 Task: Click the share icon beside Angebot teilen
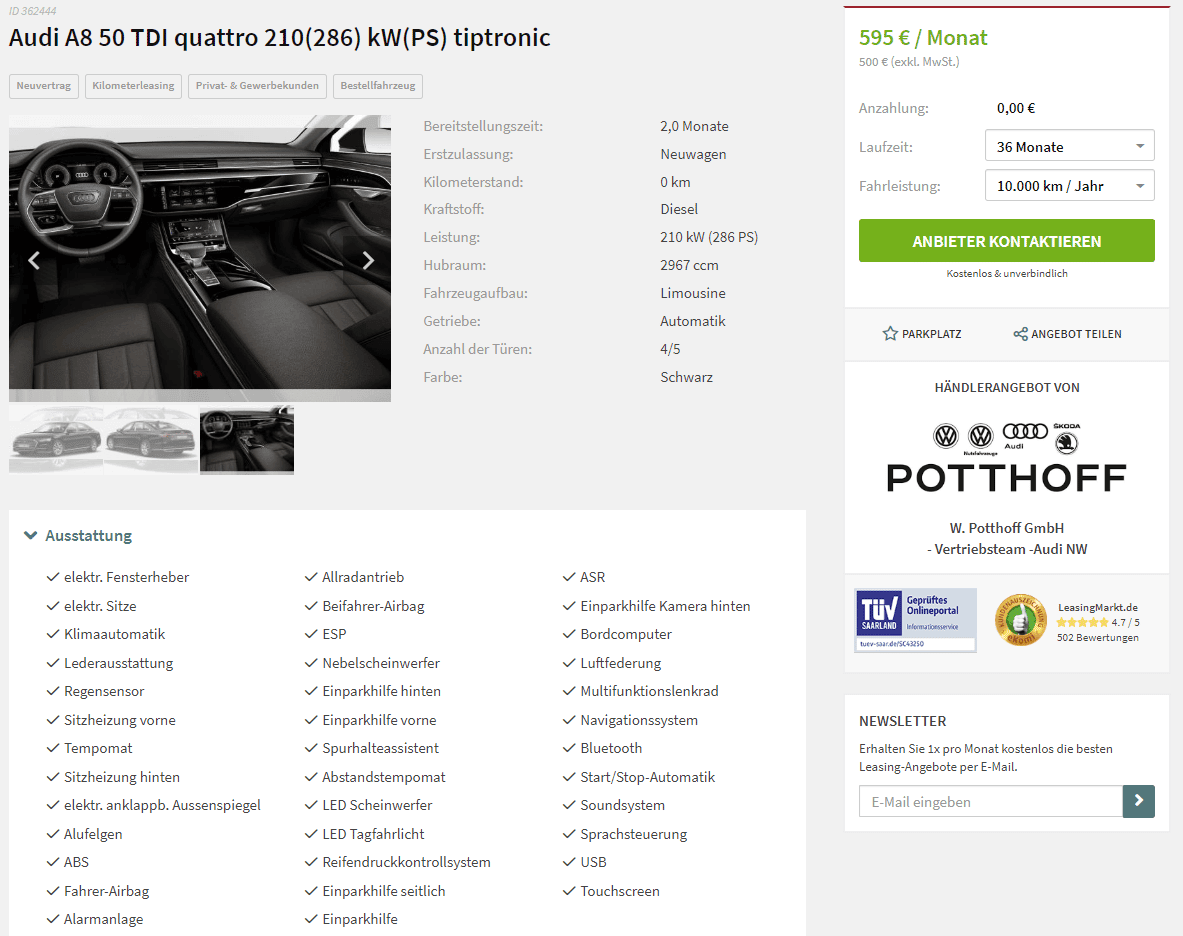pos(1020,333)
